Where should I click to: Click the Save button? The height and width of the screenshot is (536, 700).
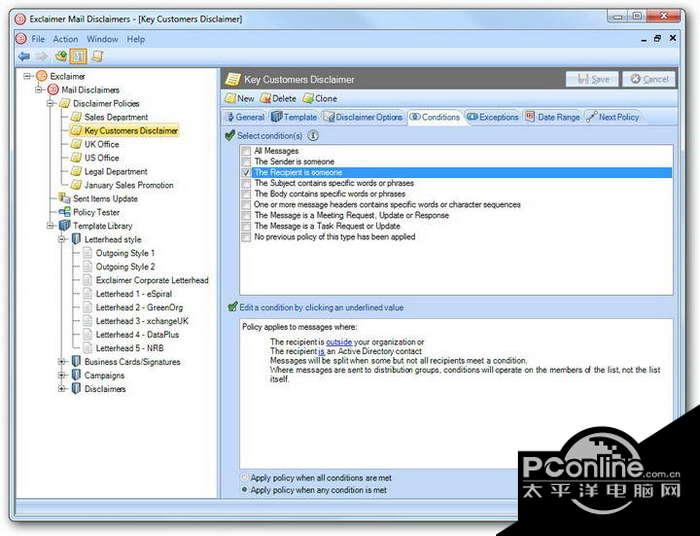coord(592,79)
